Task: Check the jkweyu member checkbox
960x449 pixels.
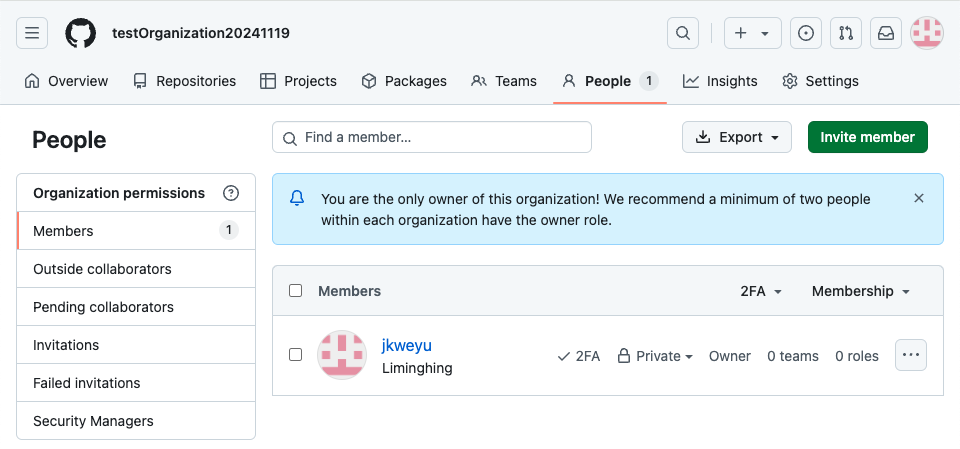Action: [295, 355]
